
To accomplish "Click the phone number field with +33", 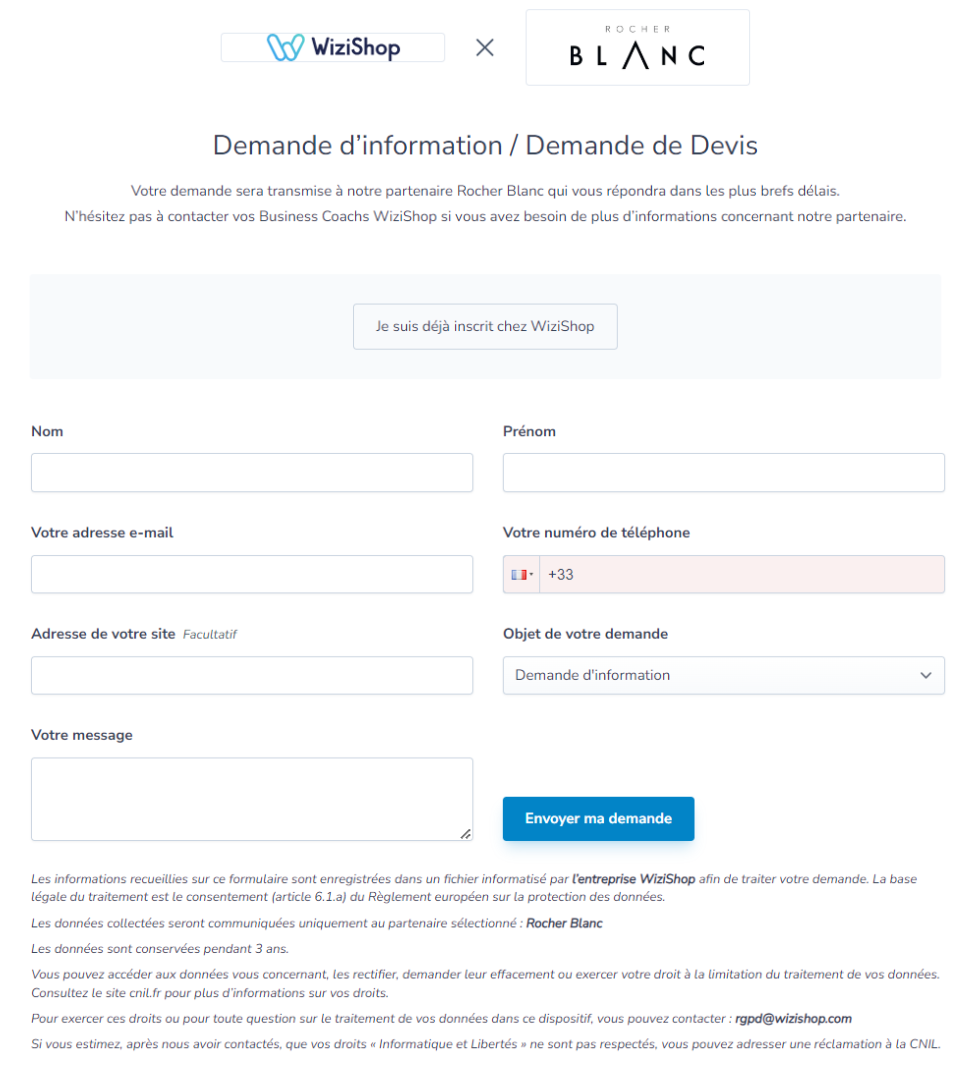I will pyautogui.click(x=742, y=574).
